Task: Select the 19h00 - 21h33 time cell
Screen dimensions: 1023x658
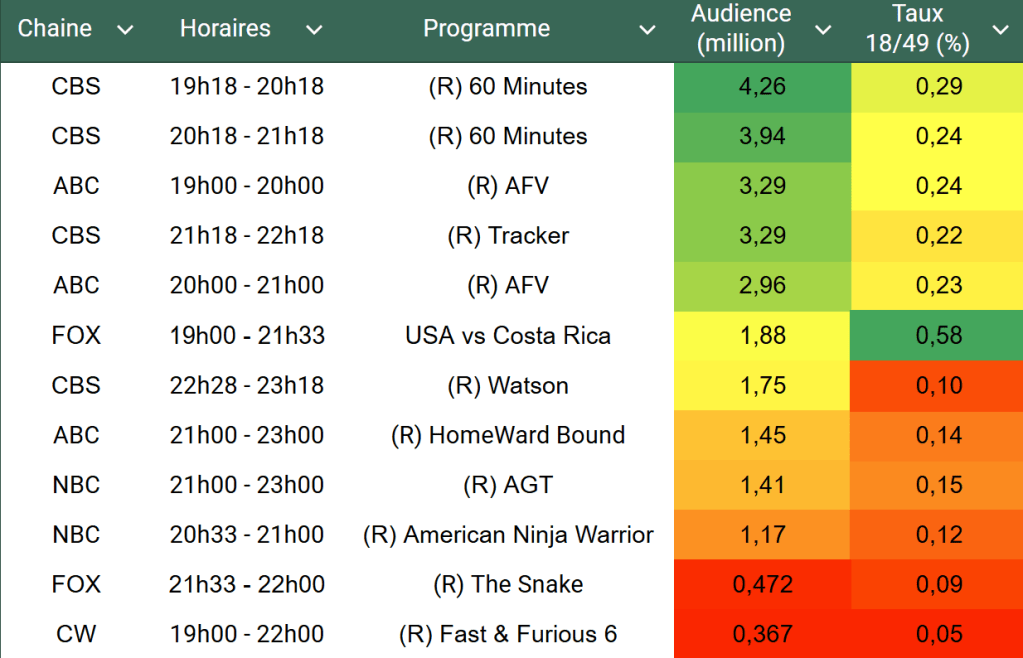Action: tap(247, 335)
